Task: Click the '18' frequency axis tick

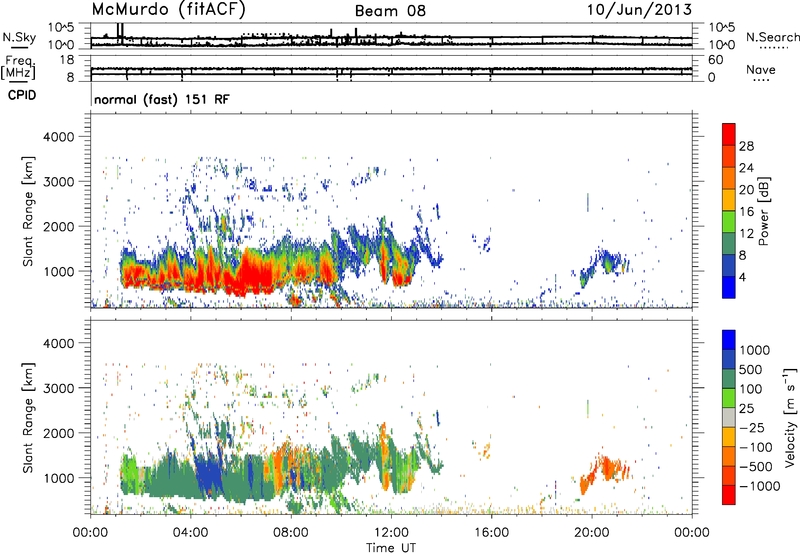Action: [x=67, y=60]
